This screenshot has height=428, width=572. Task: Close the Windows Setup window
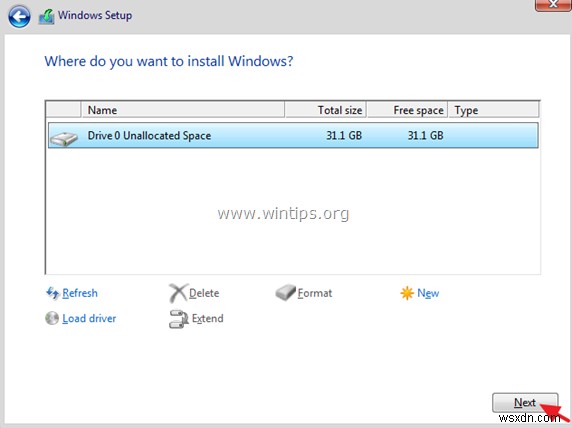[x=553, y=4]
